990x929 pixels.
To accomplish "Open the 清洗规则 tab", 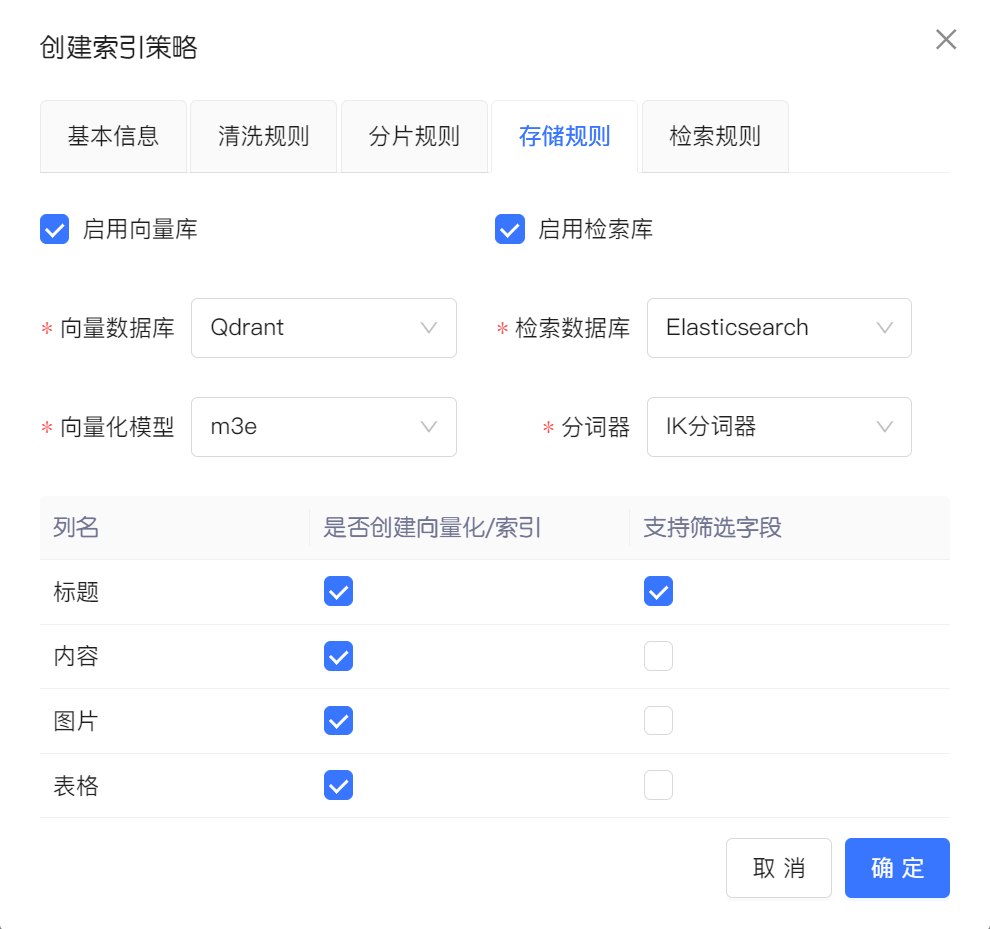I will coord(264,137).
